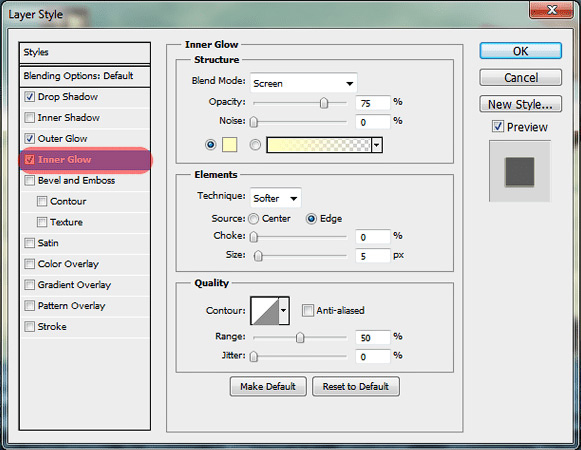Turn on the Pattern Overlay checkbox
Image resolution: width=581 pixels, height=450 pixels.
(29, 306)
